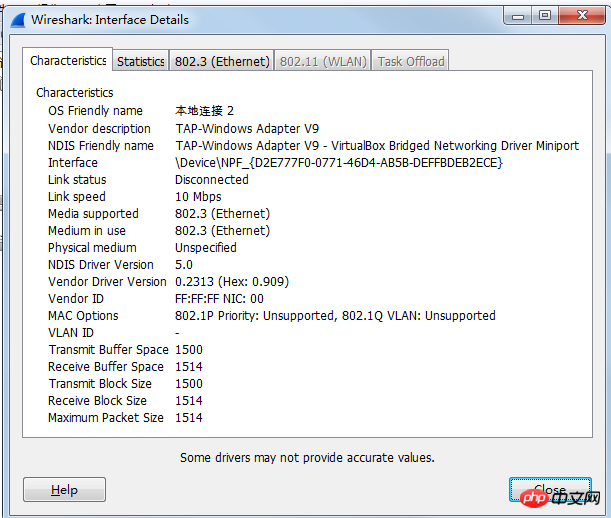
Task: Select Receive Buffer Space value 1514
Action: 189,367
